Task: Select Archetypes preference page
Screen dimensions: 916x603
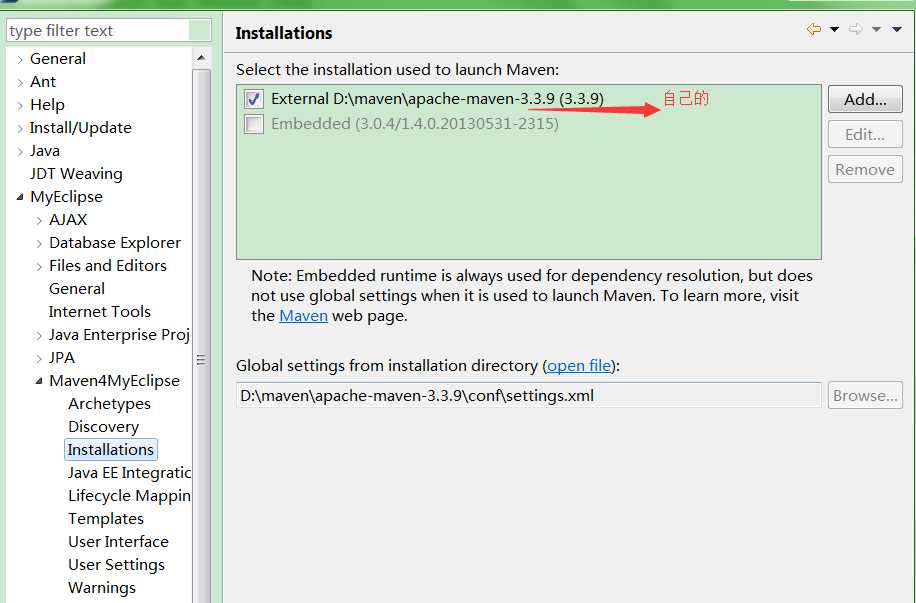Action: click(109, 404)
